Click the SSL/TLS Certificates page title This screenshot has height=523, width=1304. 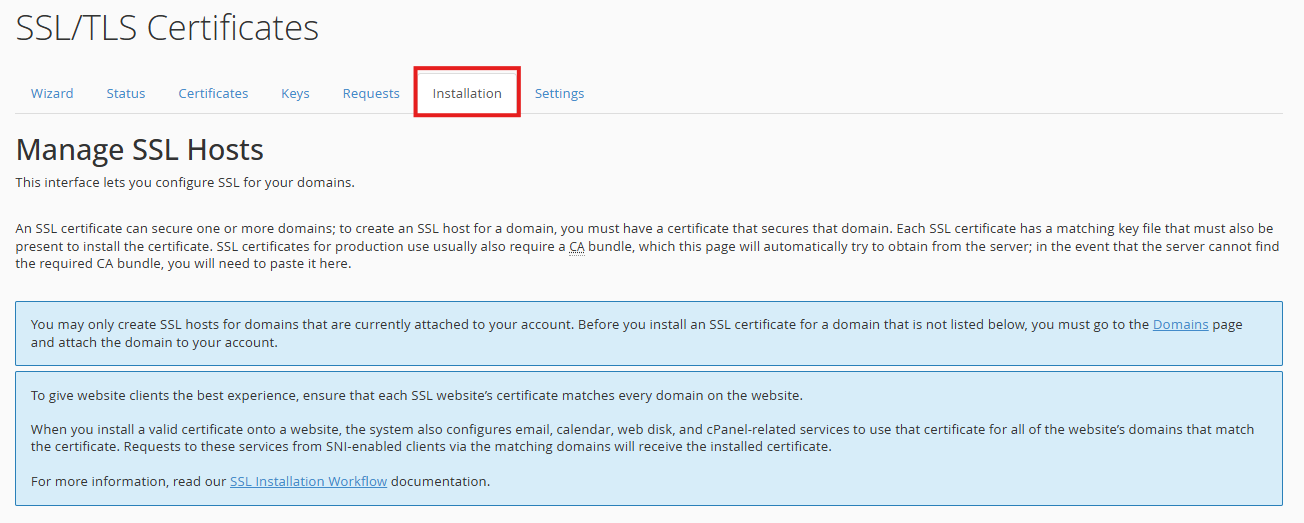tap(167, 28)
